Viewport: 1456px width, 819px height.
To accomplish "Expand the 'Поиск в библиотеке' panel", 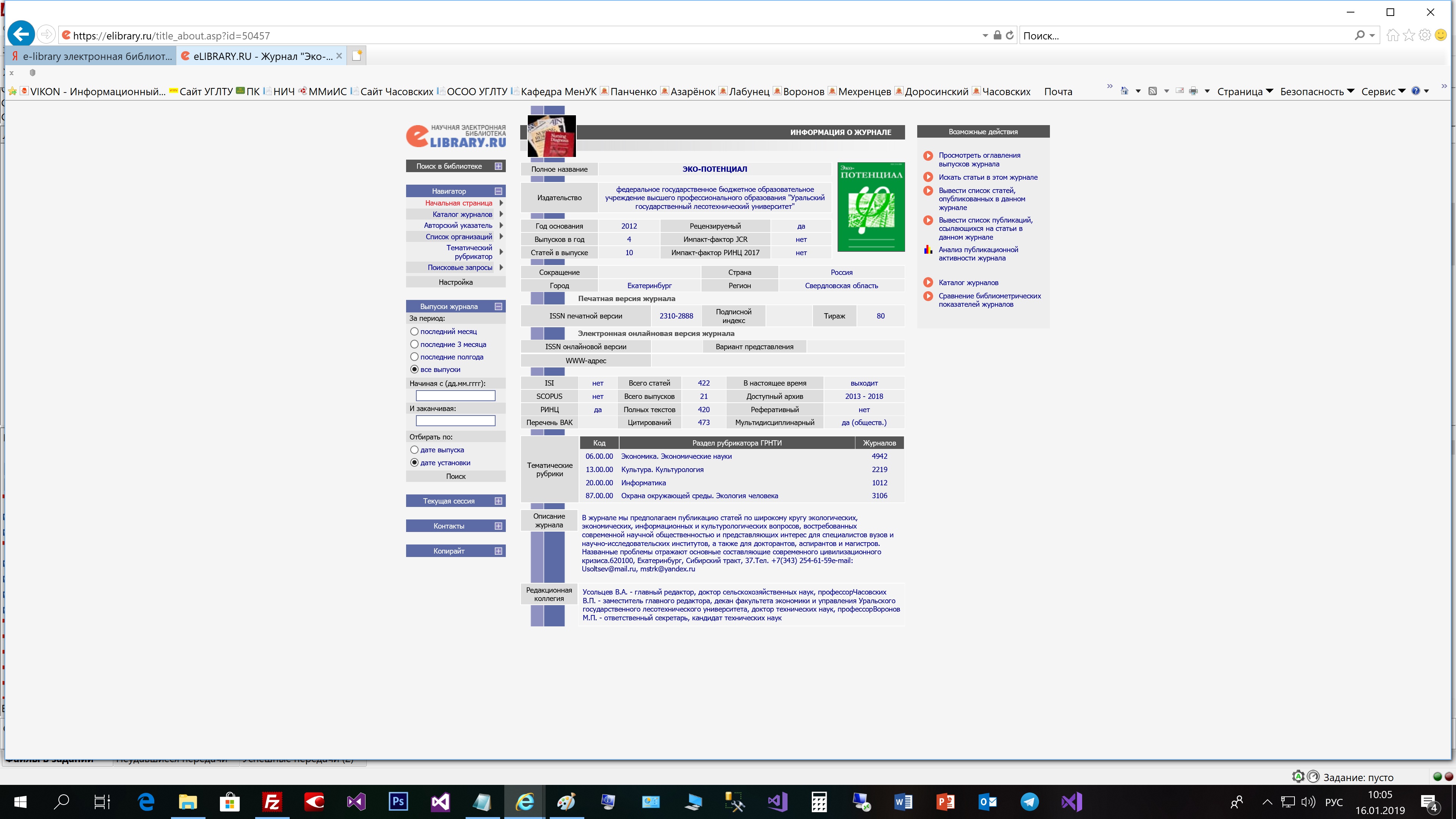I will point(498,166).
